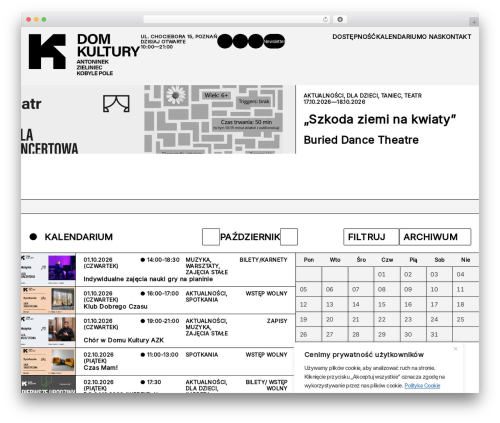The height and width of the screenshot is (423, 500).
Task: Open thumbnail of the Klub Dobrego Czasu event
Action: [x=48, y=300]
